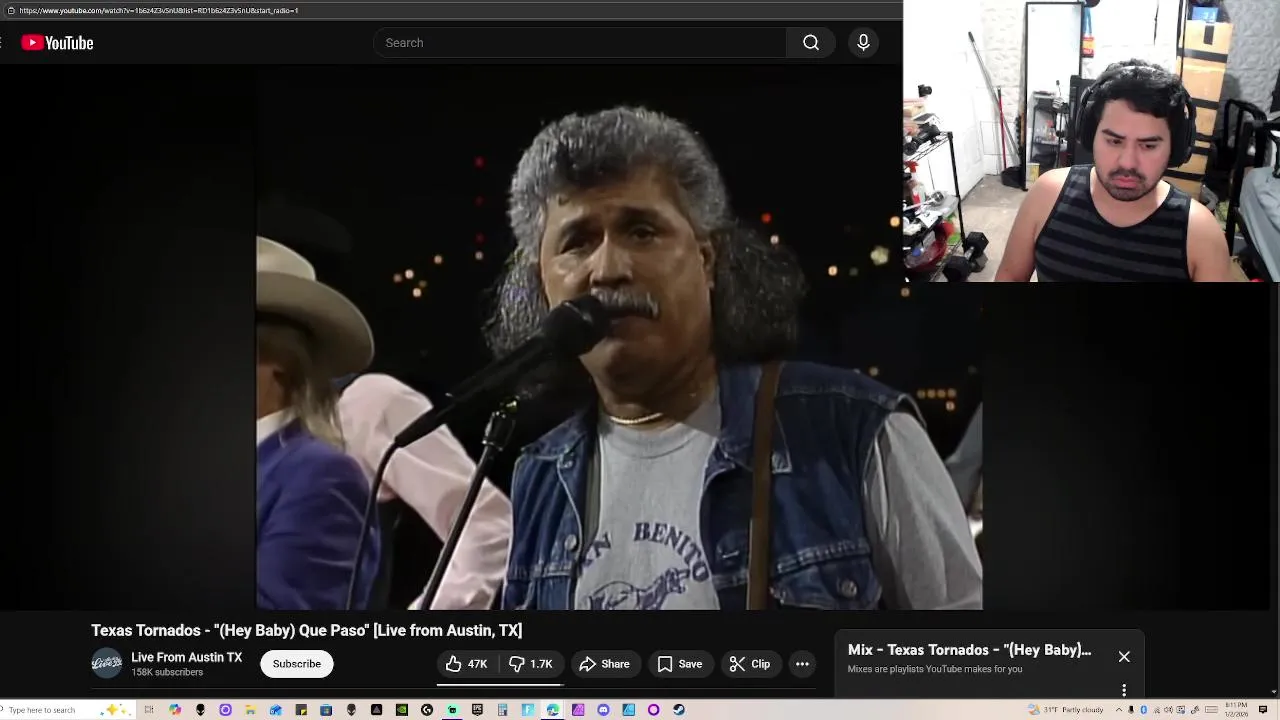Open Microsoft Edge in taskbar

[552, 710]
